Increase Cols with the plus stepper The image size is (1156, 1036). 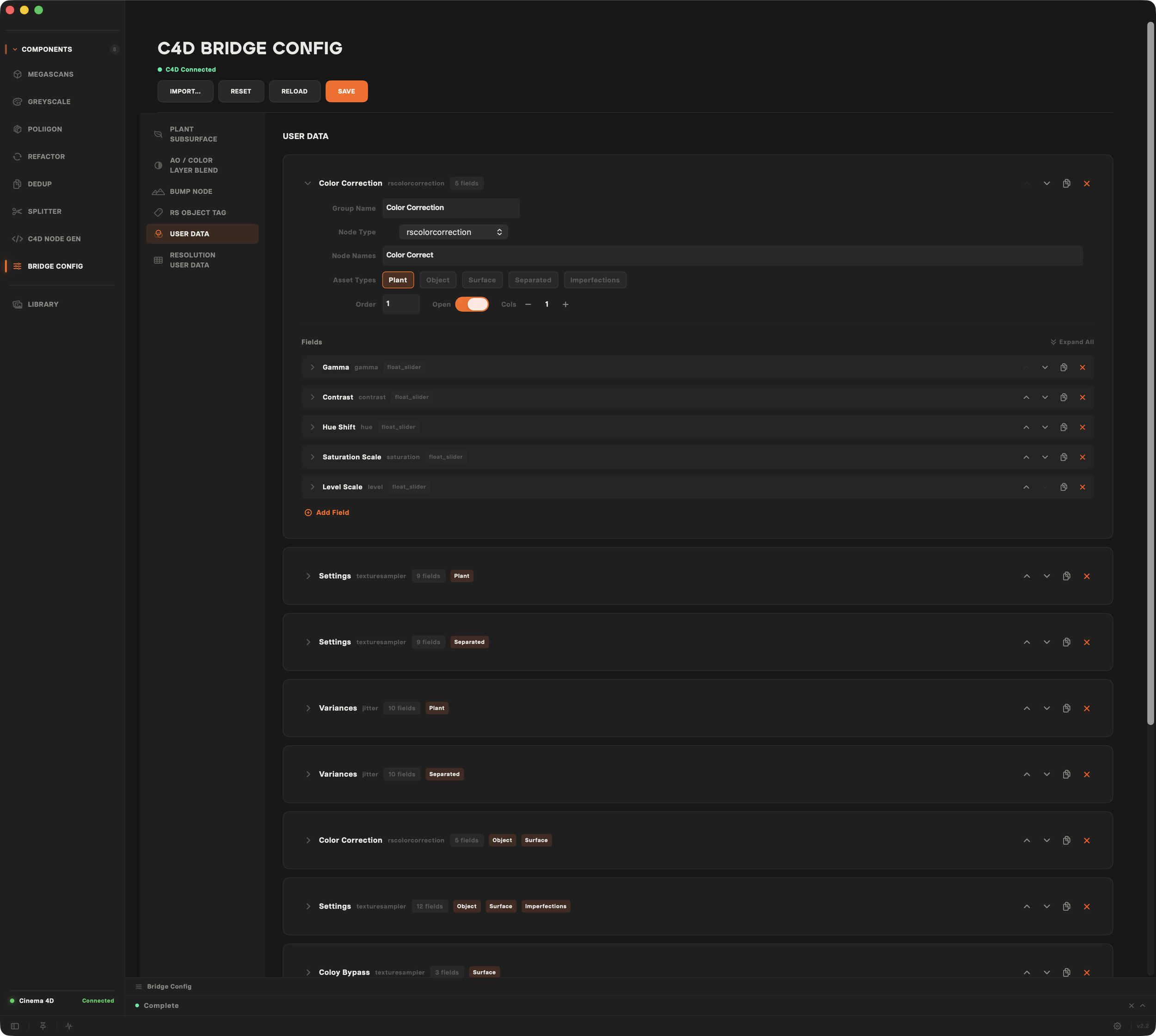[565, 304]
